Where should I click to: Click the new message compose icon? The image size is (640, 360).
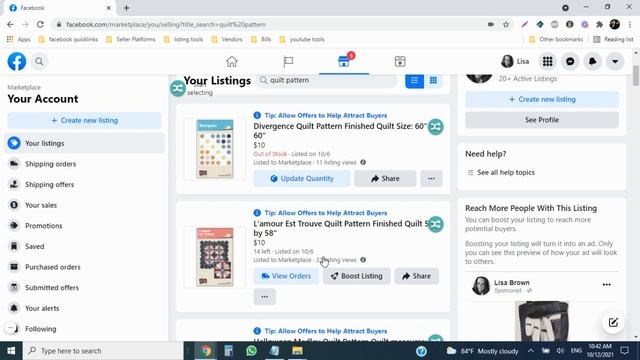coord(613,322)
